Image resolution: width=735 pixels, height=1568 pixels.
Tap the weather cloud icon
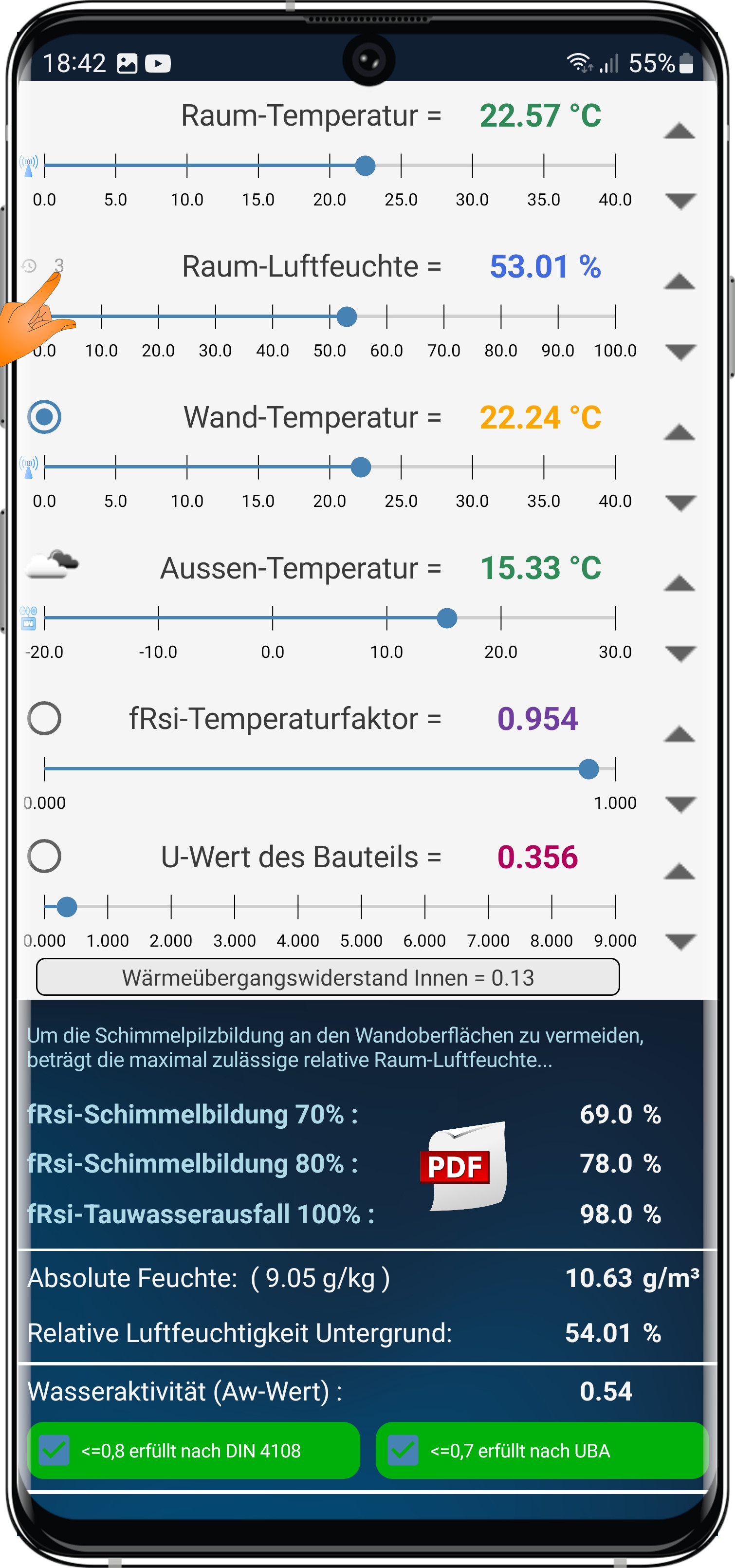(x=52, y=564)
